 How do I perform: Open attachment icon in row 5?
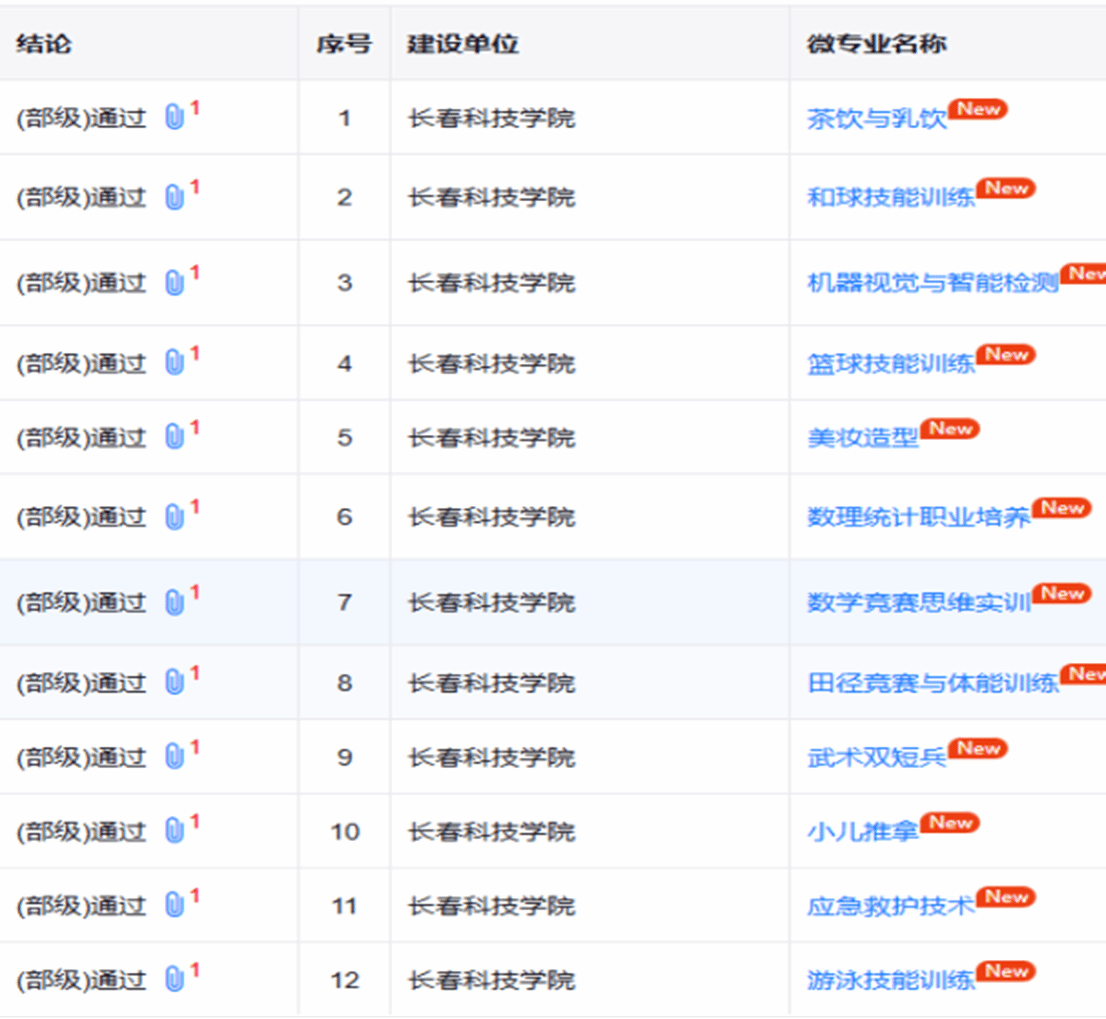(x=174, y=437)
